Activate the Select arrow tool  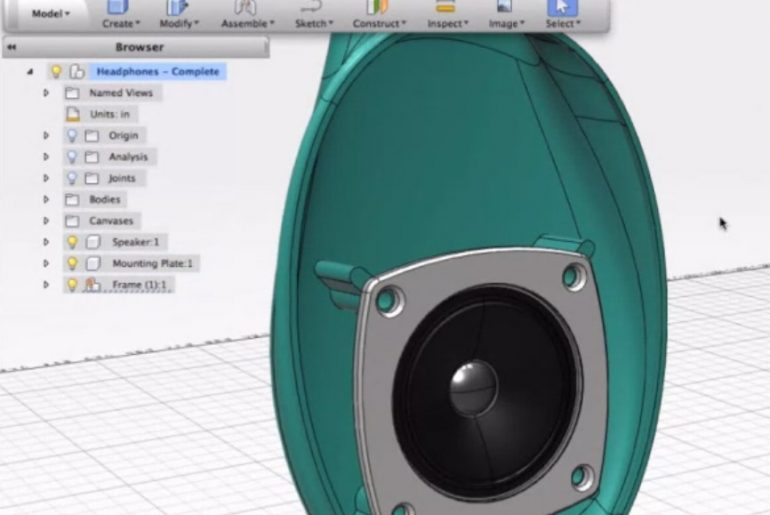click(x=562, y=7)
